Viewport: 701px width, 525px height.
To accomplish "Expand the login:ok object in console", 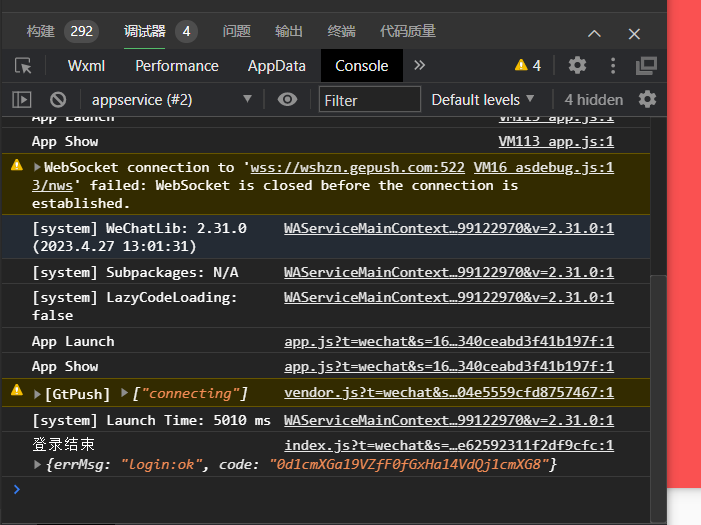I will pyautogui.click(x=38, y=465).
